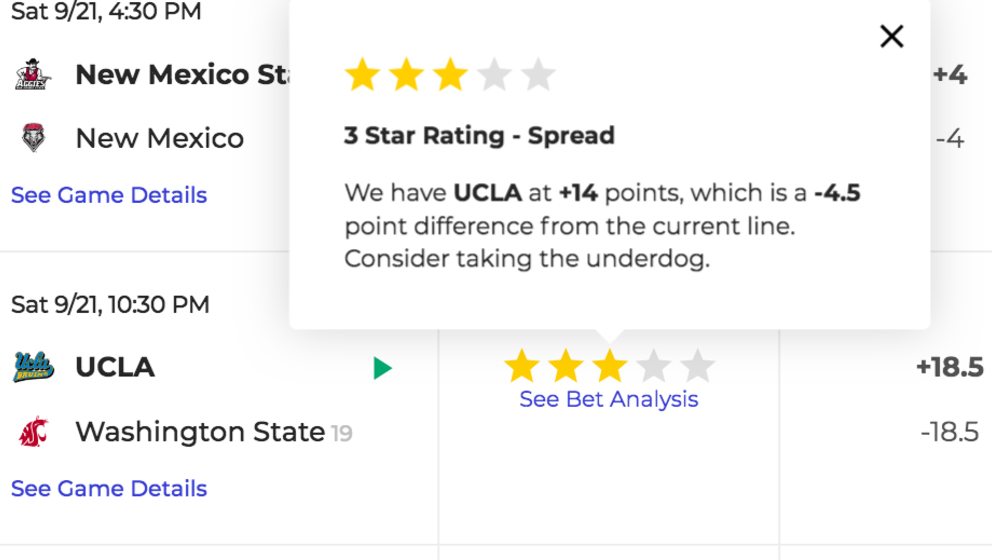The height and width of the screenshot is (560, 992).
Task: Click the Washington State Cougars logo
Action: tap(34, 432)
